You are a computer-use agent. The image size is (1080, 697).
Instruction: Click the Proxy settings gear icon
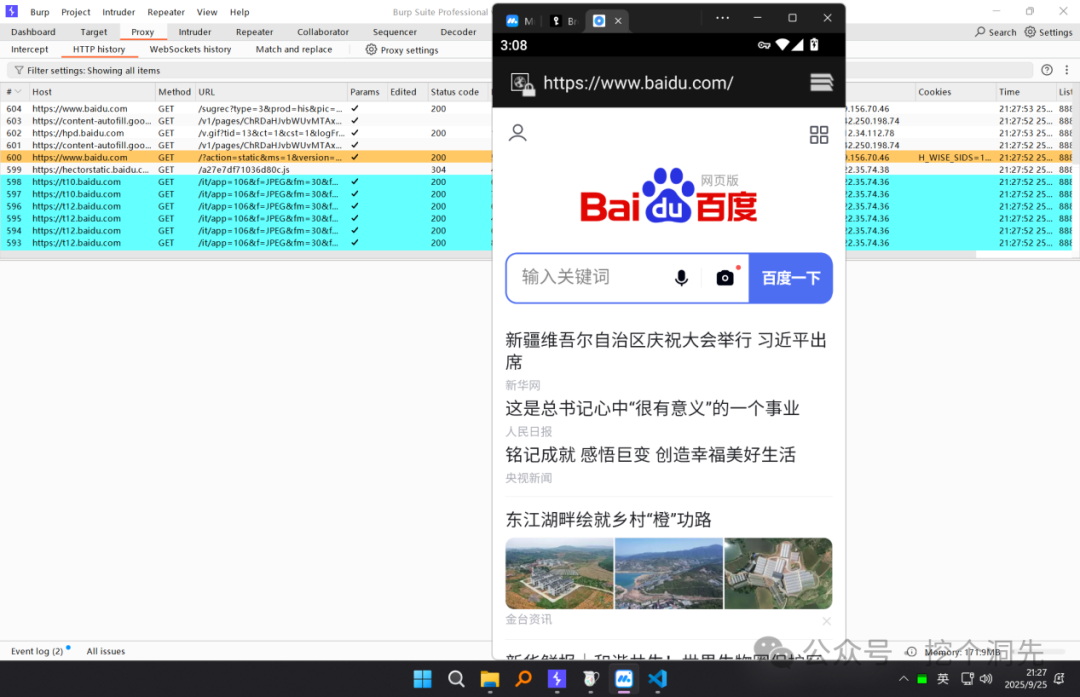[371, 50]
